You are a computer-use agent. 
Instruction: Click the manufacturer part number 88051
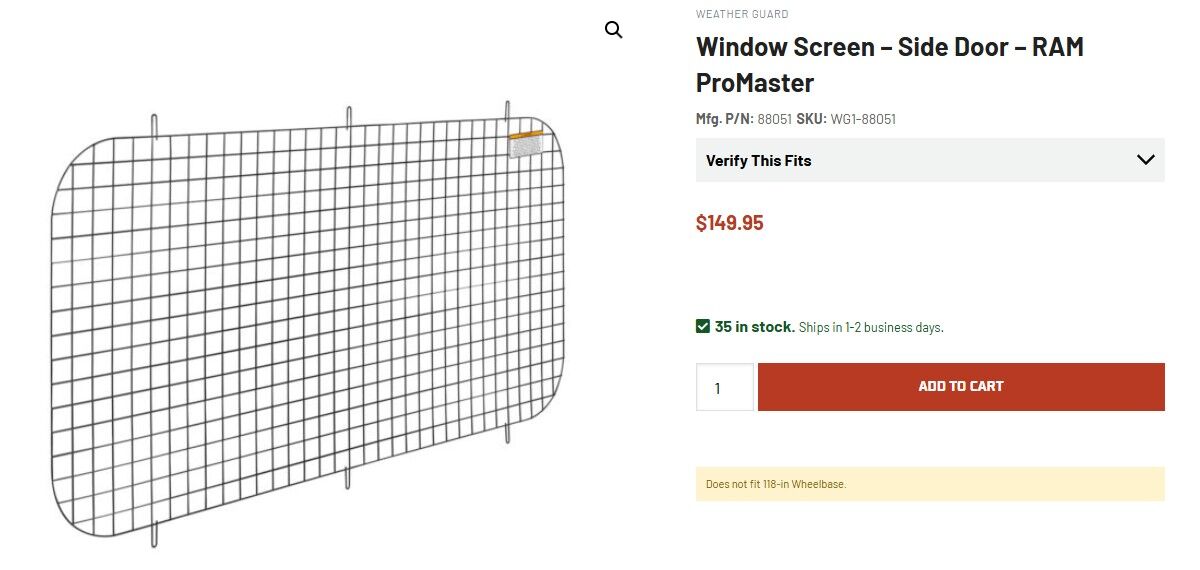[x=774, y=119]
